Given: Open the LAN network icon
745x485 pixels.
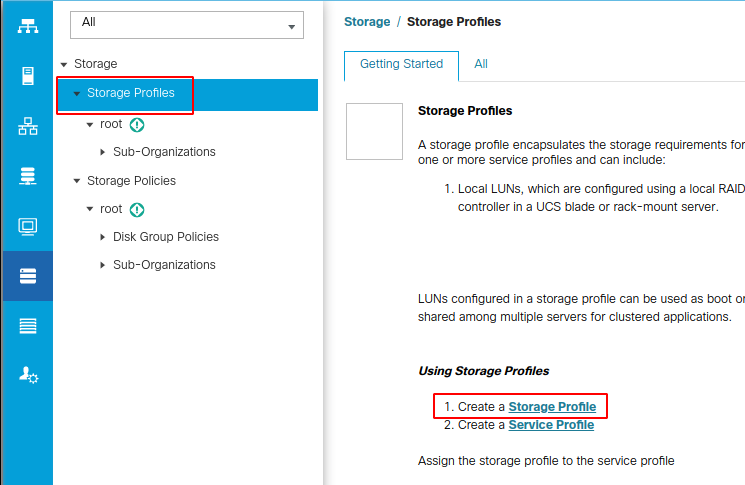Looking at the screenshot, I should tap(28, 126).
